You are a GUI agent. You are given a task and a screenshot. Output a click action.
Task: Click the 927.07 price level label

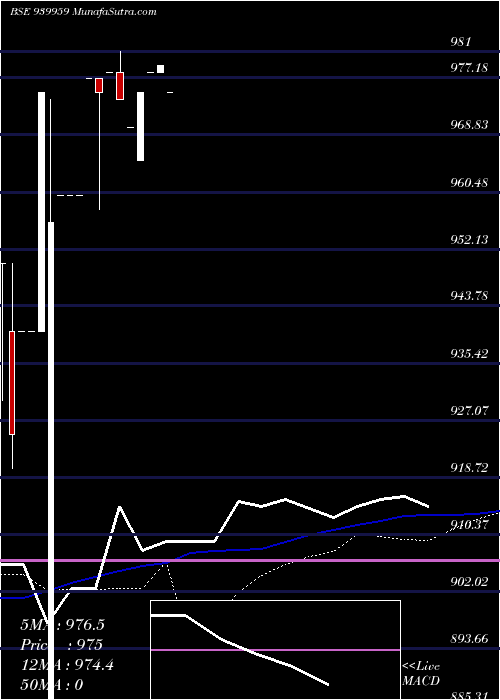point(469,411)
